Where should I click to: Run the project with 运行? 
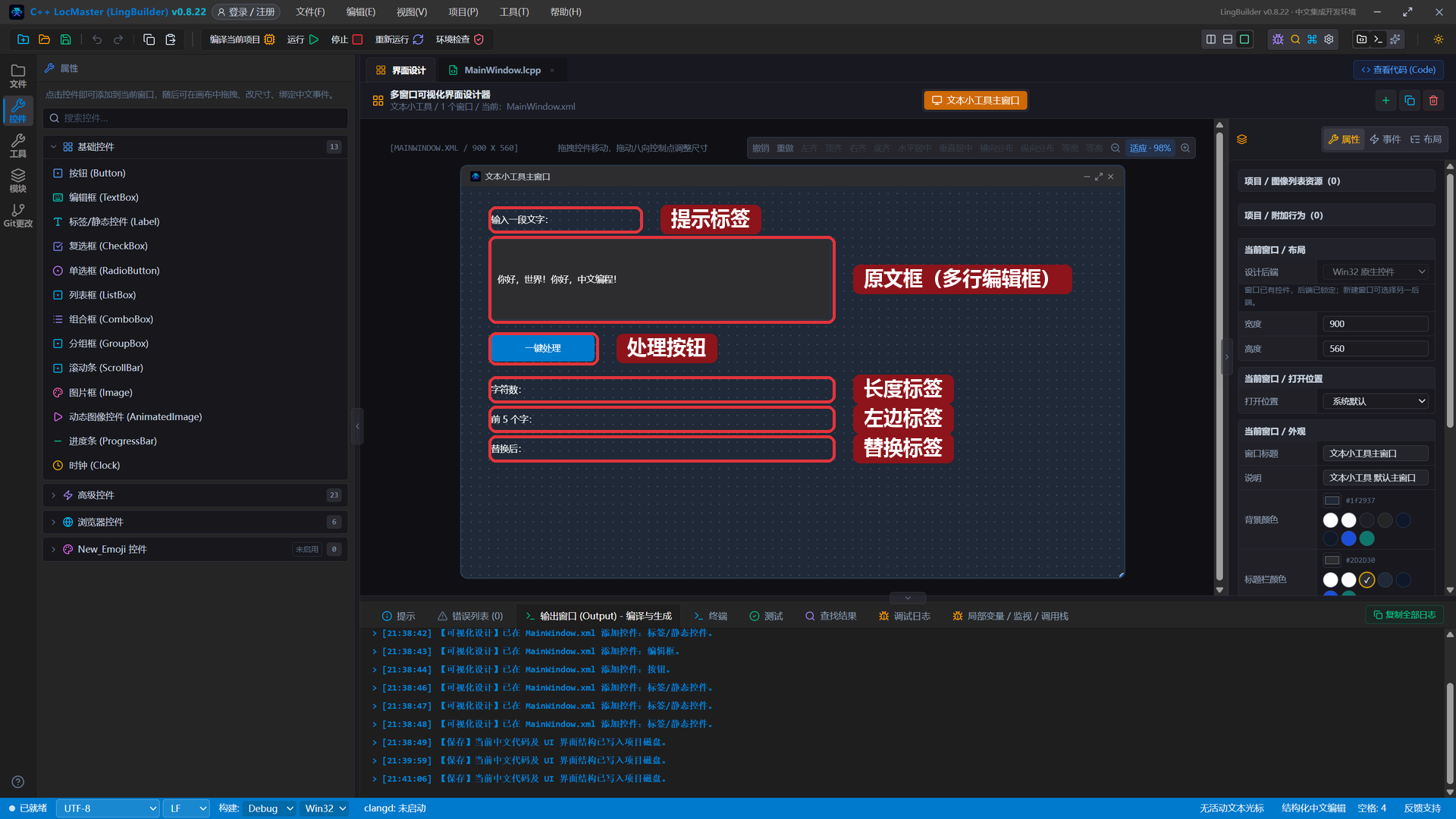(303, 39)
